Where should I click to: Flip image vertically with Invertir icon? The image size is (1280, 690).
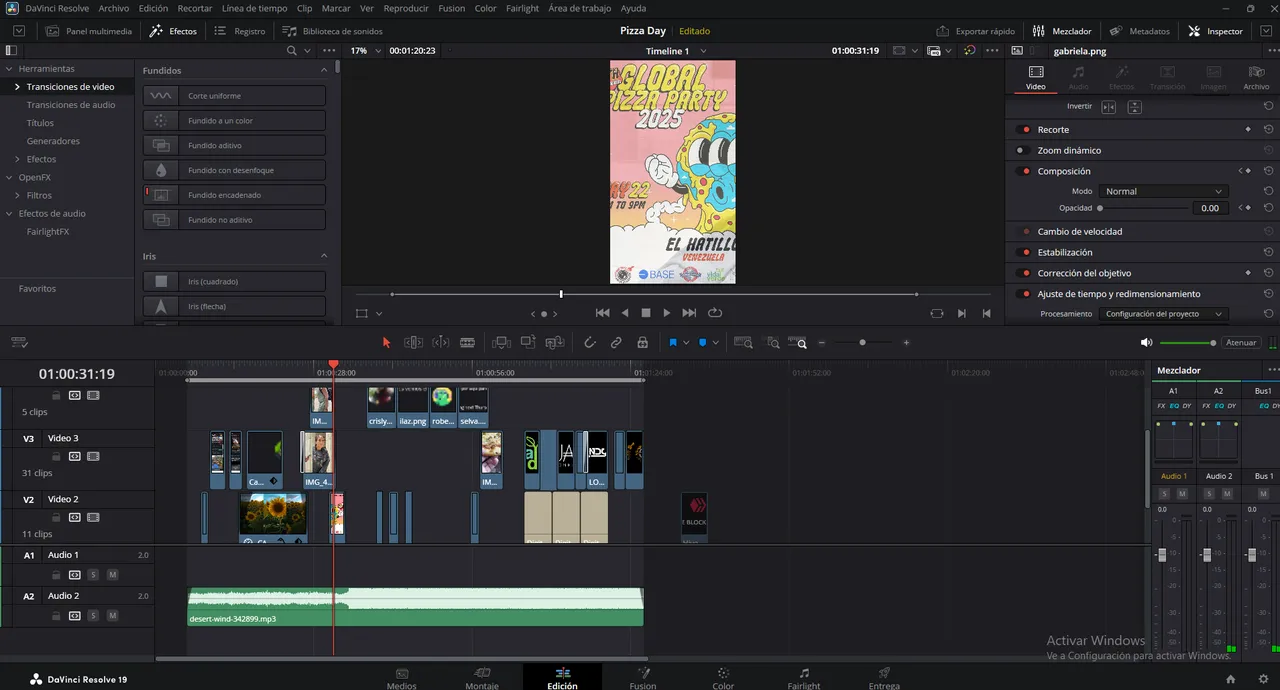pyautogui.click(x=1134, y=106)
